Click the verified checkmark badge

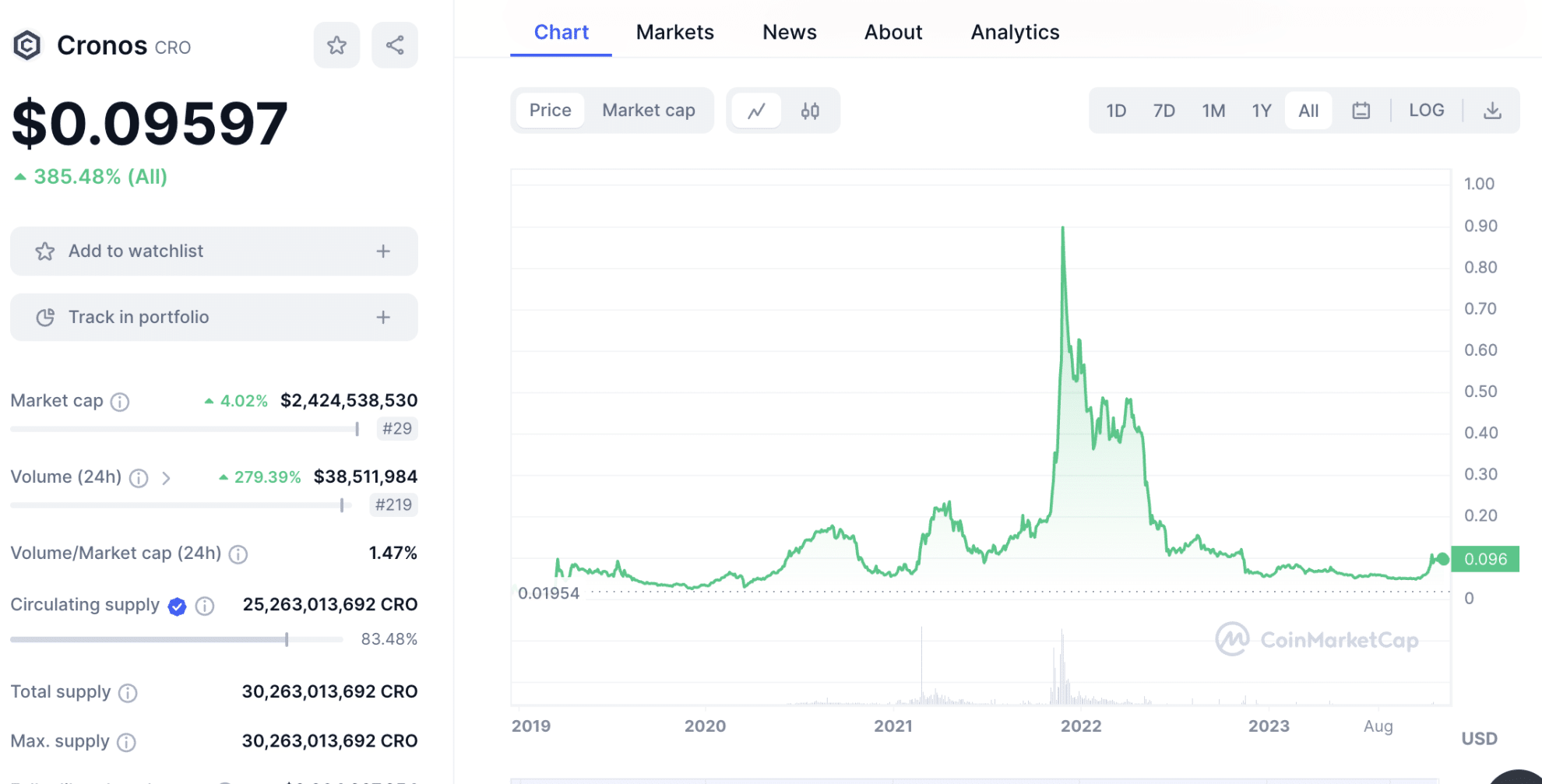click(178, 606)
